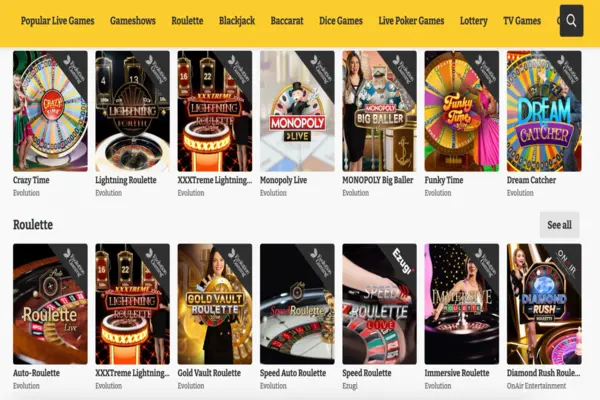Open Diamond Rush Roulette by OnAir

pyautogui.click(x=544, y=304)
